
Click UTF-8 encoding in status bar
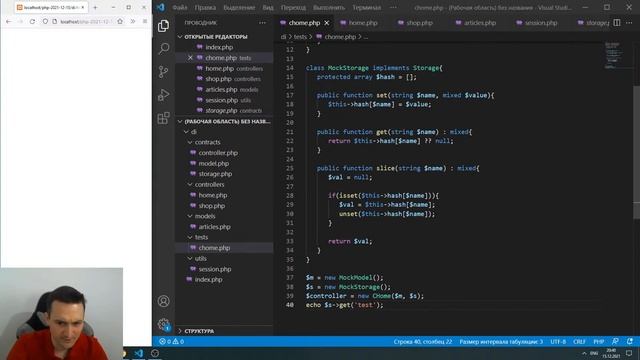coord(558,342)
